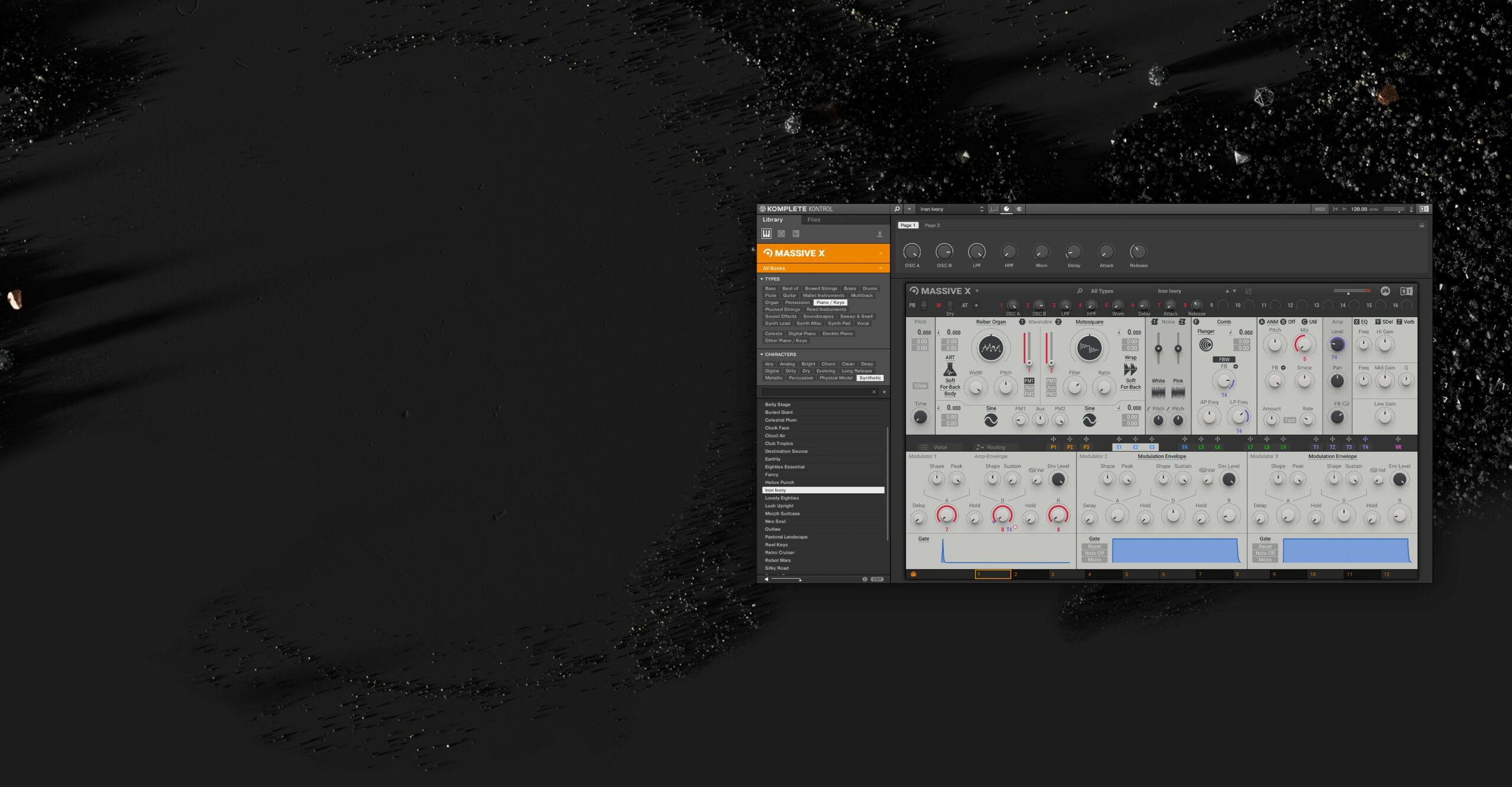The width and height of the screenshot is (1512, 787).
Task: Click the ART flask icon in oscillator 1
Action: pos(950,370)
